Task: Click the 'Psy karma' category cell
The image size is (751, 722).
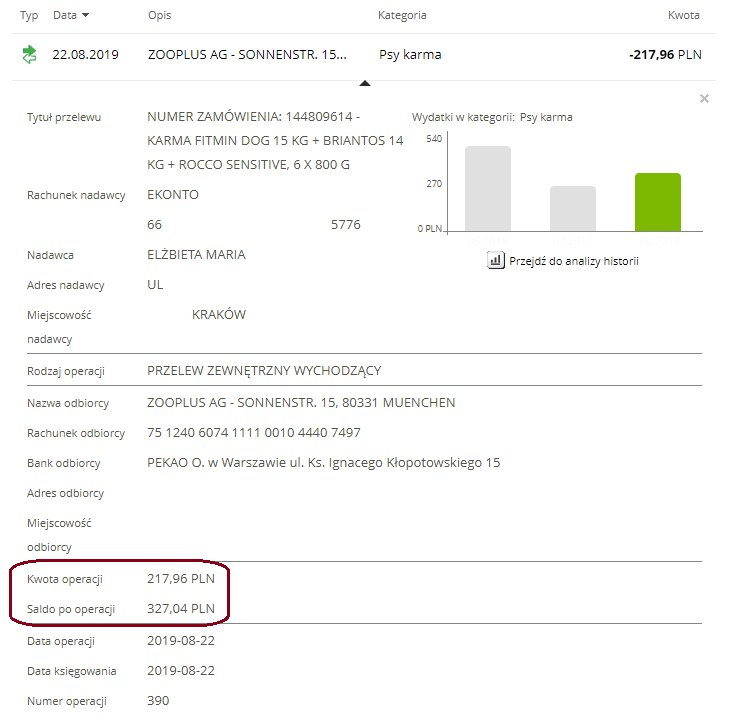Action: pyautogui.click(x=410, y=55)
